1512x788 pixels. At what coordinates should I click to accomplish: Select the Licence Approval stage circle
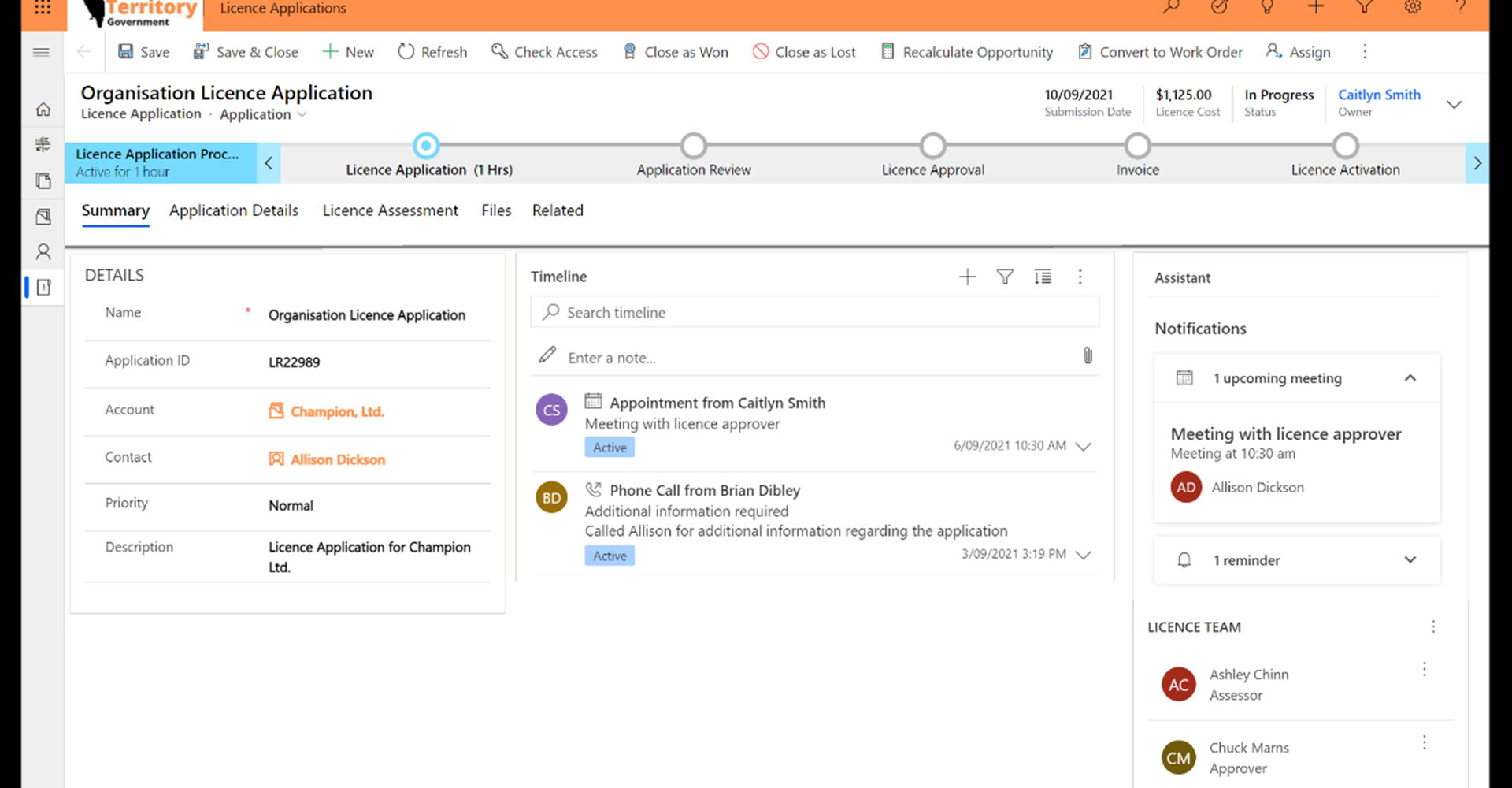[x=932, y=146]
